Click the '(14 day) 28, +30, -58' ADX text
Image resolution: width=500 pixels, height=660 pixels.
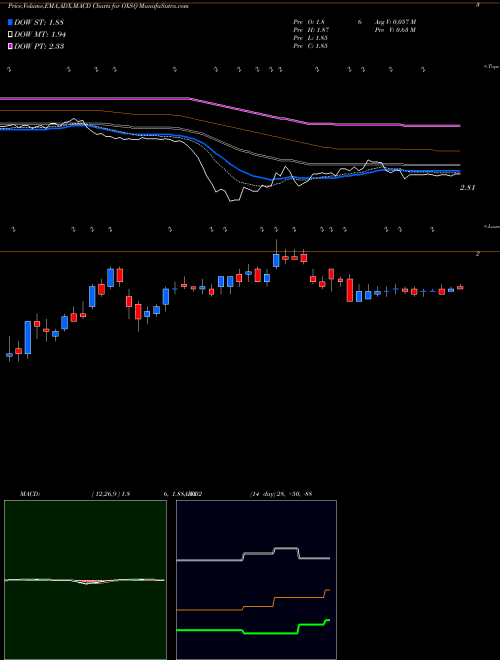(x=280, y=494)
